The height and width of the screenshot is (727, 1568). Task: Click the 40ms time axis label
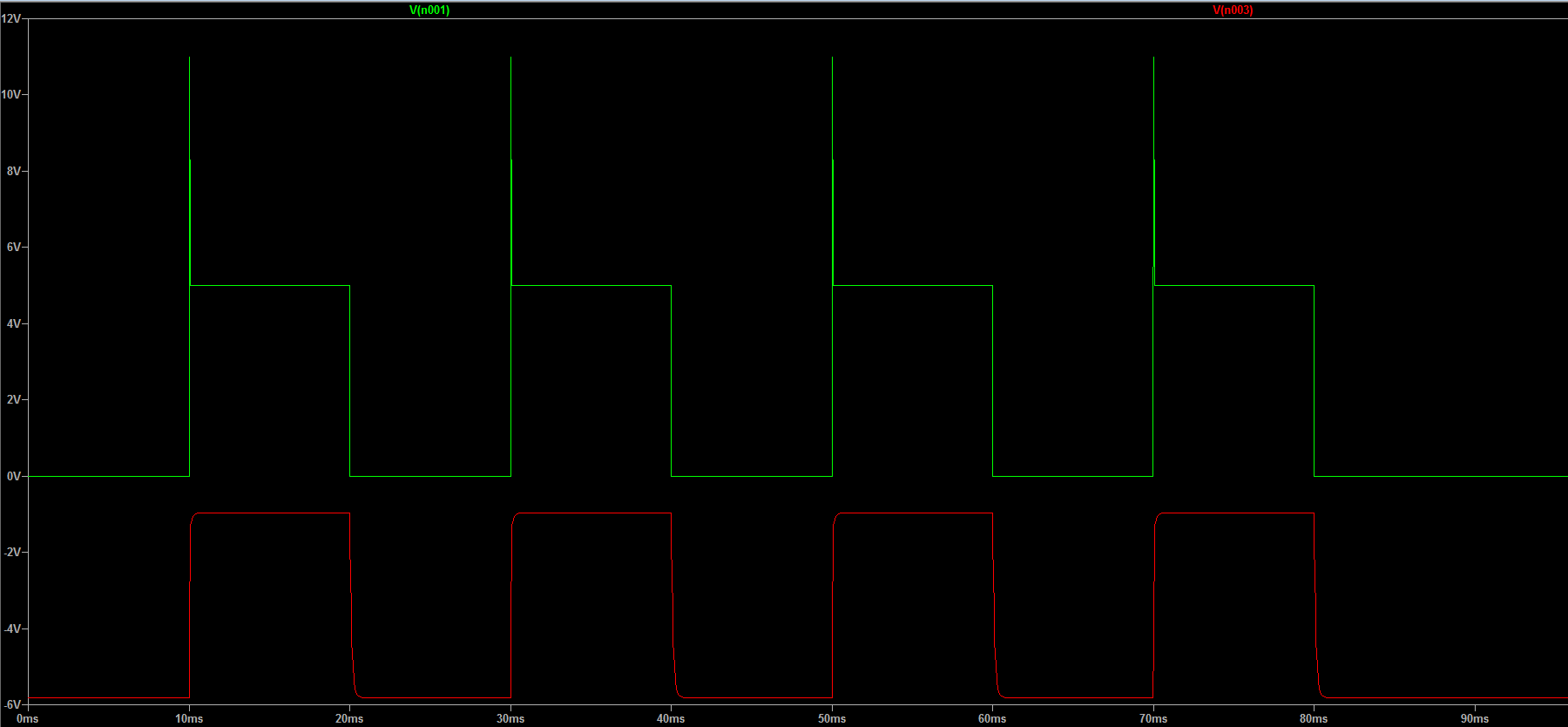pos(671,719)
